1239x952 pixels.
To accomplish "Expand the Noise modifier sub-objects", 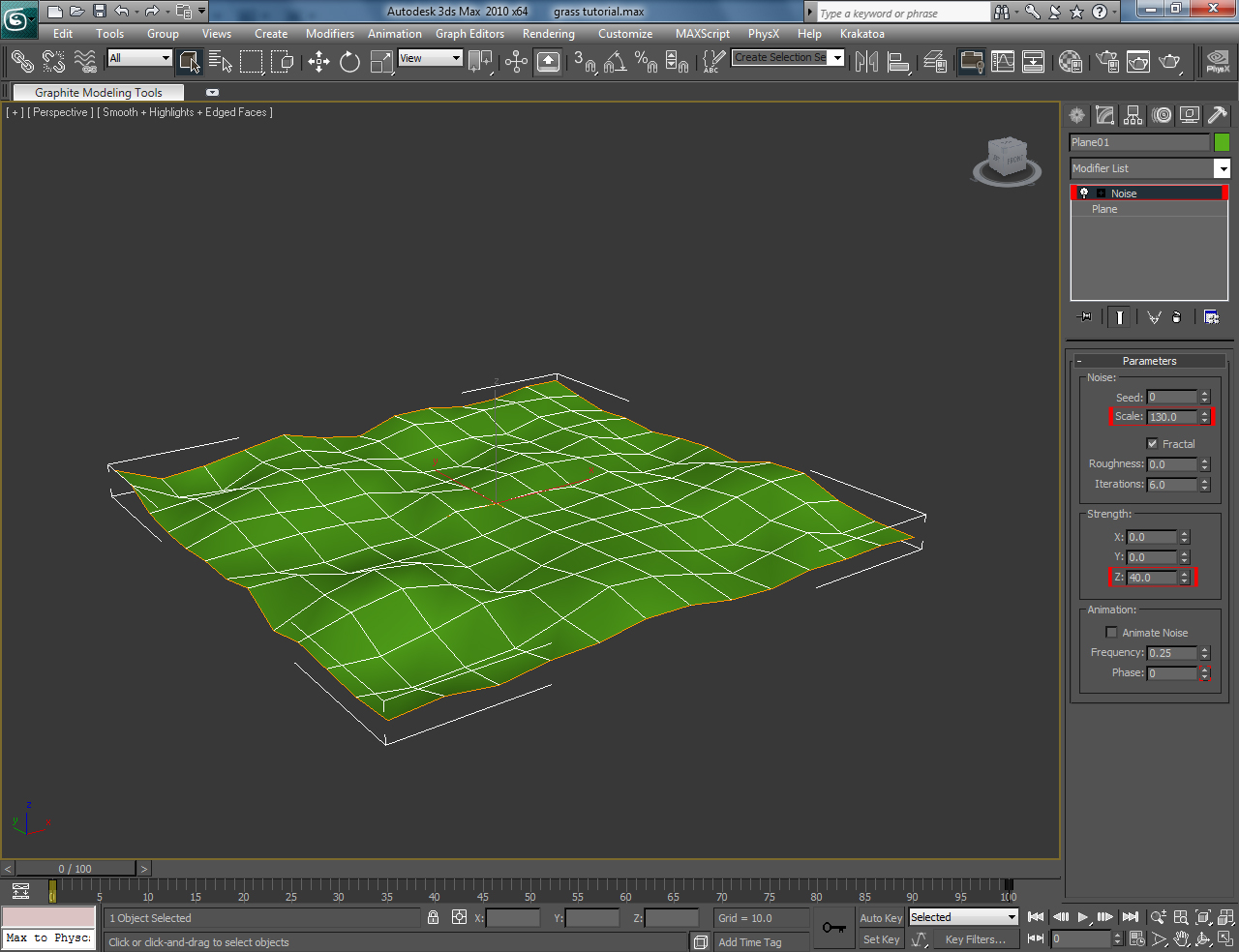I will tap(1102, 193).
